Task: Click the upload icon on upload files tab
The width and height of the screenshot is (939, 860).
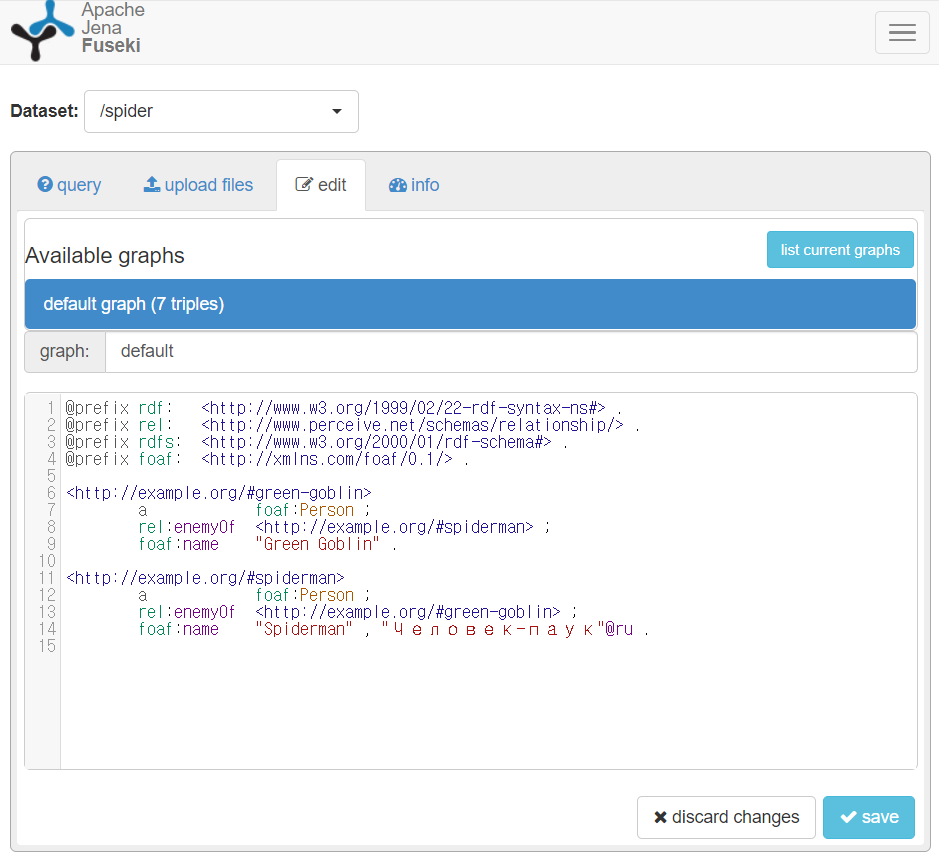Action: (x=152, y=184)
